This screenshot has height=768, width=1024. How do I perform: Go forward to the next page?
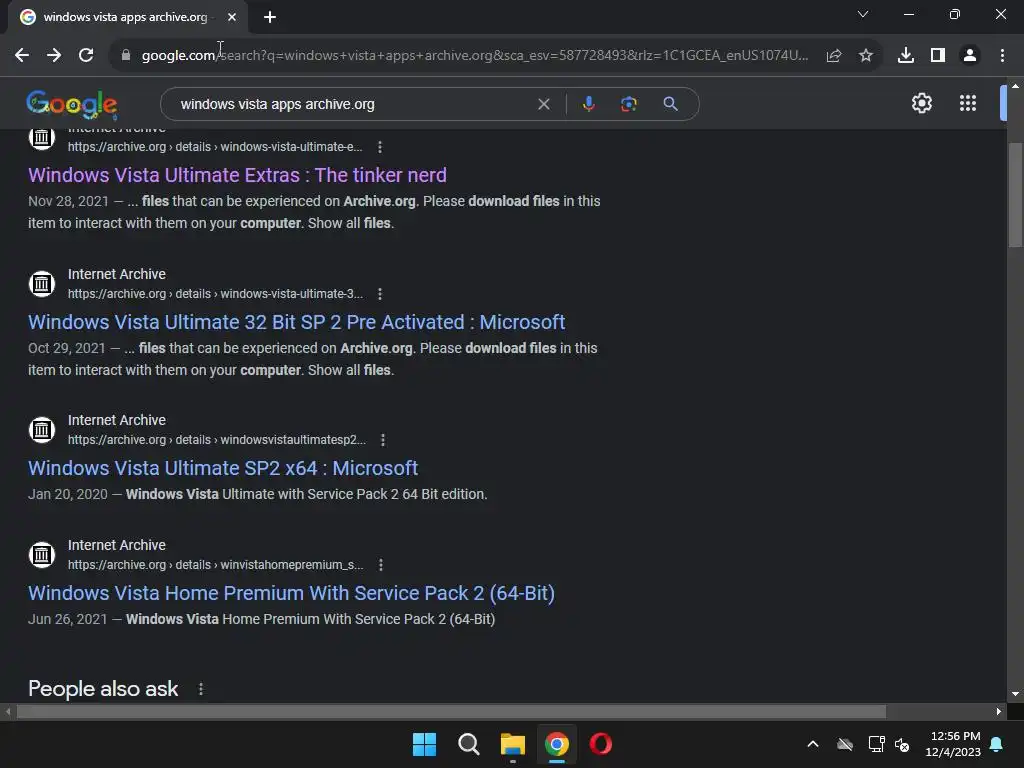(x=54, y=56)
